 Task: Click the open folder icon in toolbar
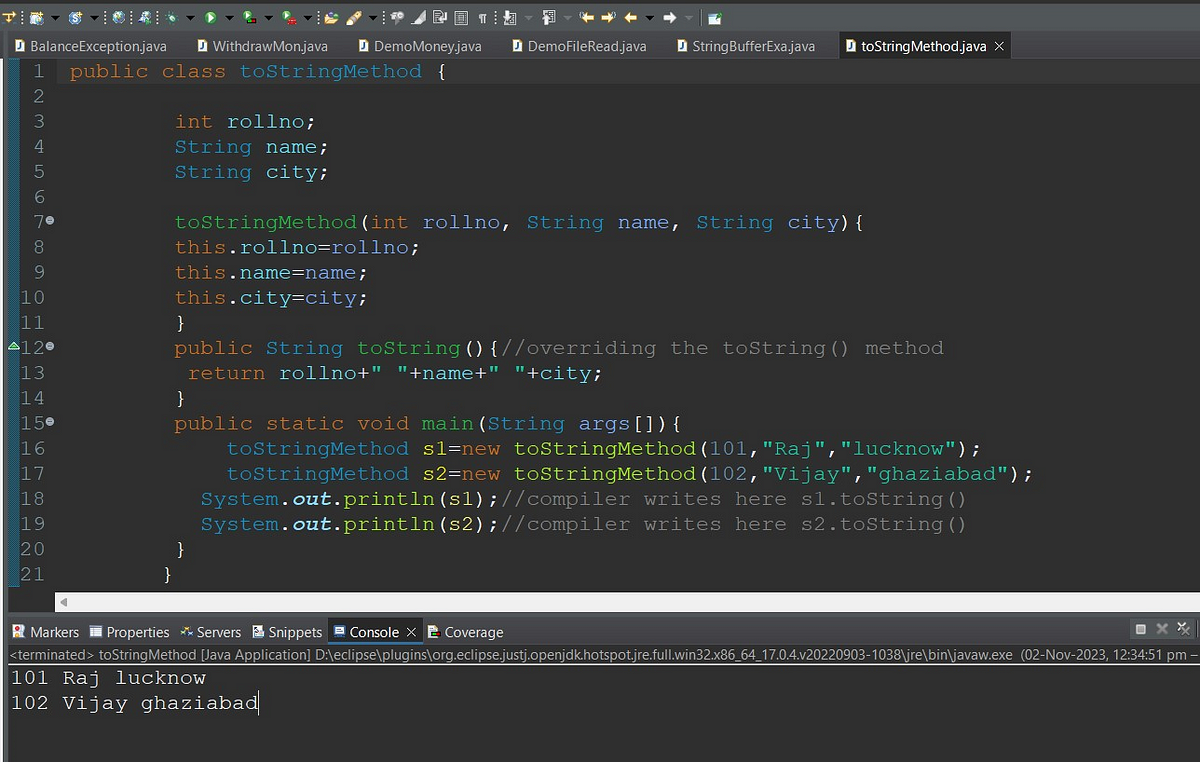tap(331, 18)
